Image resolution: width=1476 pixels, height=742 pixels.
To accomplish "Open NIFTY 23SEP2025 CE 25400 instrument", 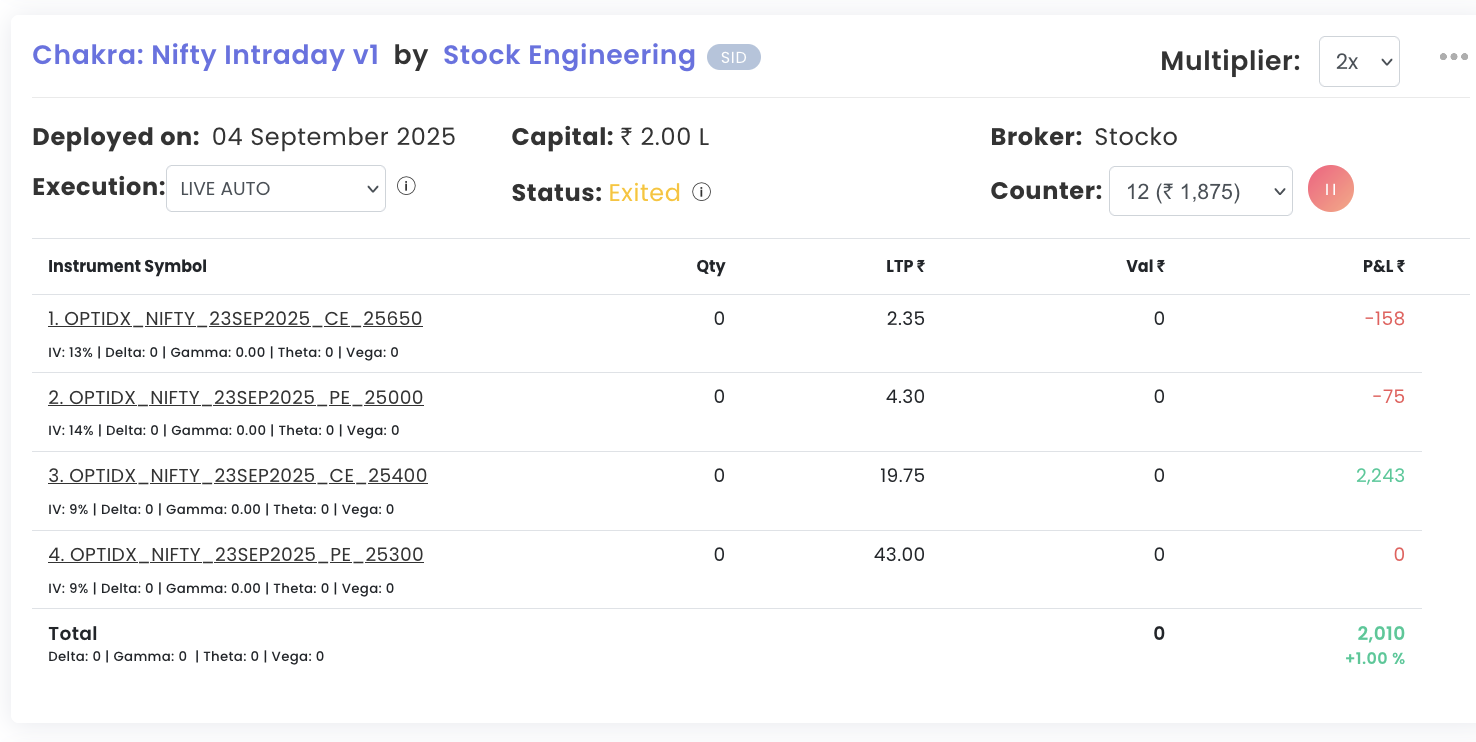I will pyautogui.click(x=238, y=476).
